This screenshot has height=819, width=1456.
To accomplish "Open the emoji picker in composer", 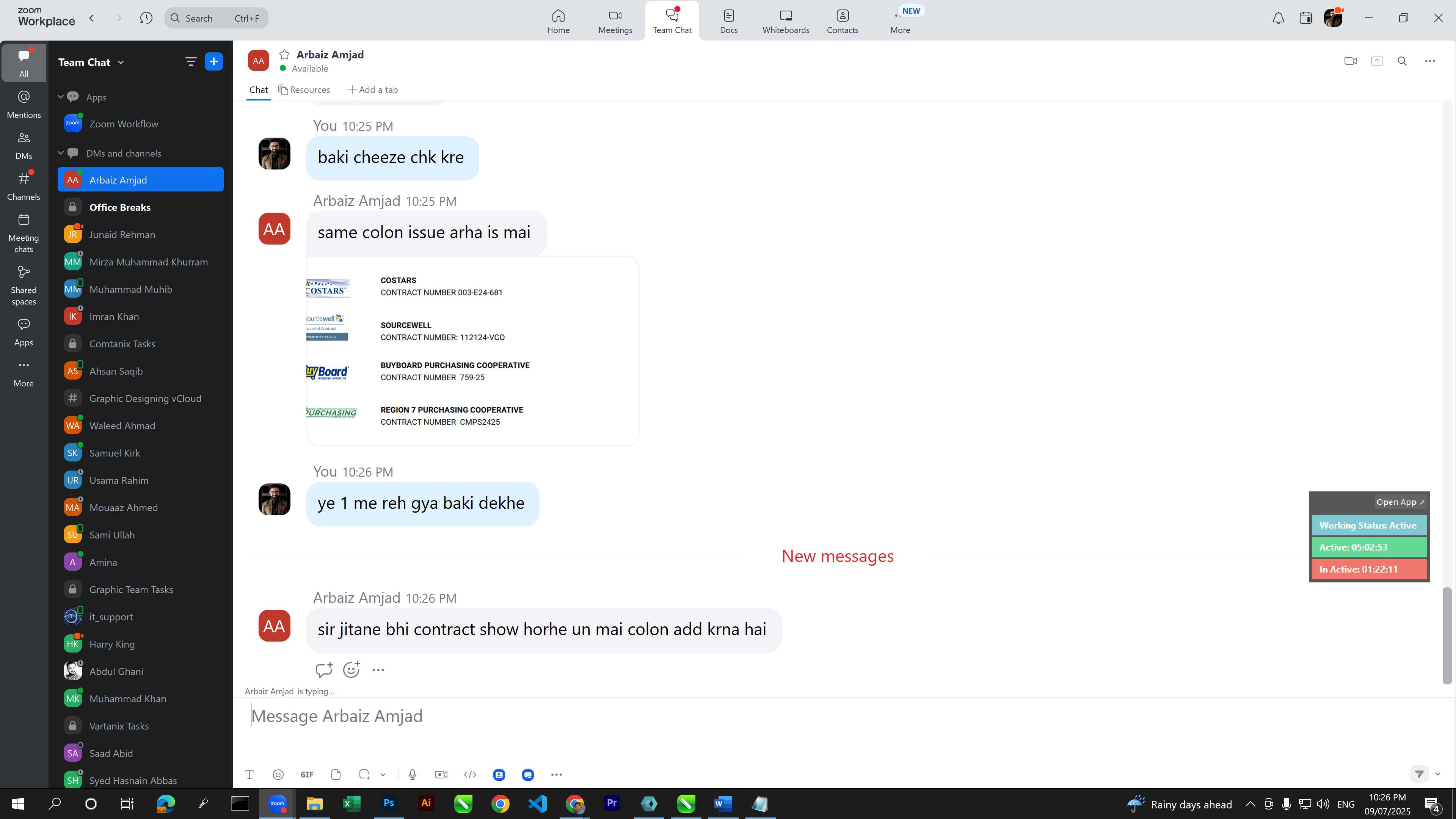I will [x=278, y=774].
